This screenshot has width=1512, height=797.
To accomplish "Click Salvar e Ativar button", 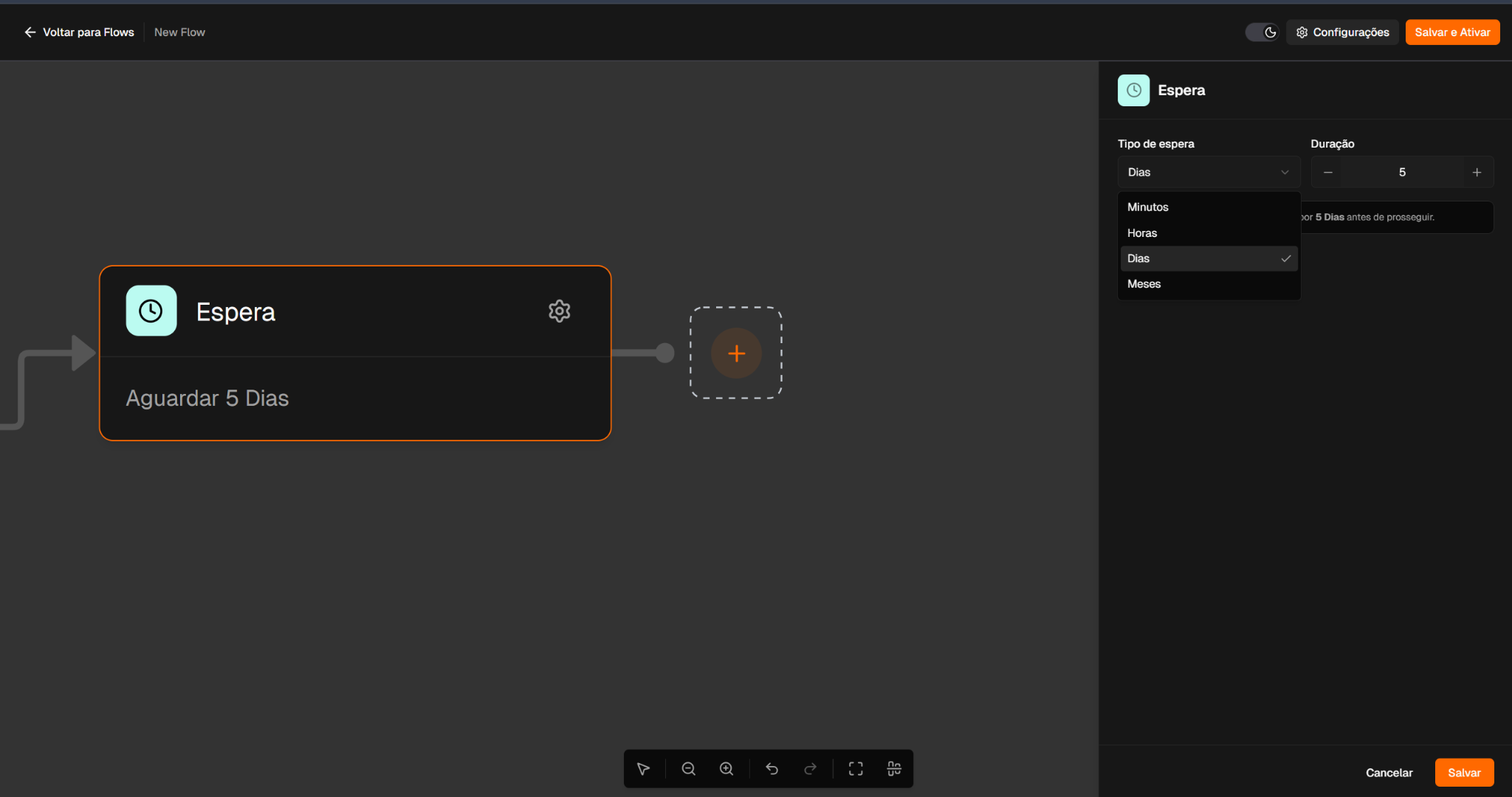I will tap(1452, 32).
